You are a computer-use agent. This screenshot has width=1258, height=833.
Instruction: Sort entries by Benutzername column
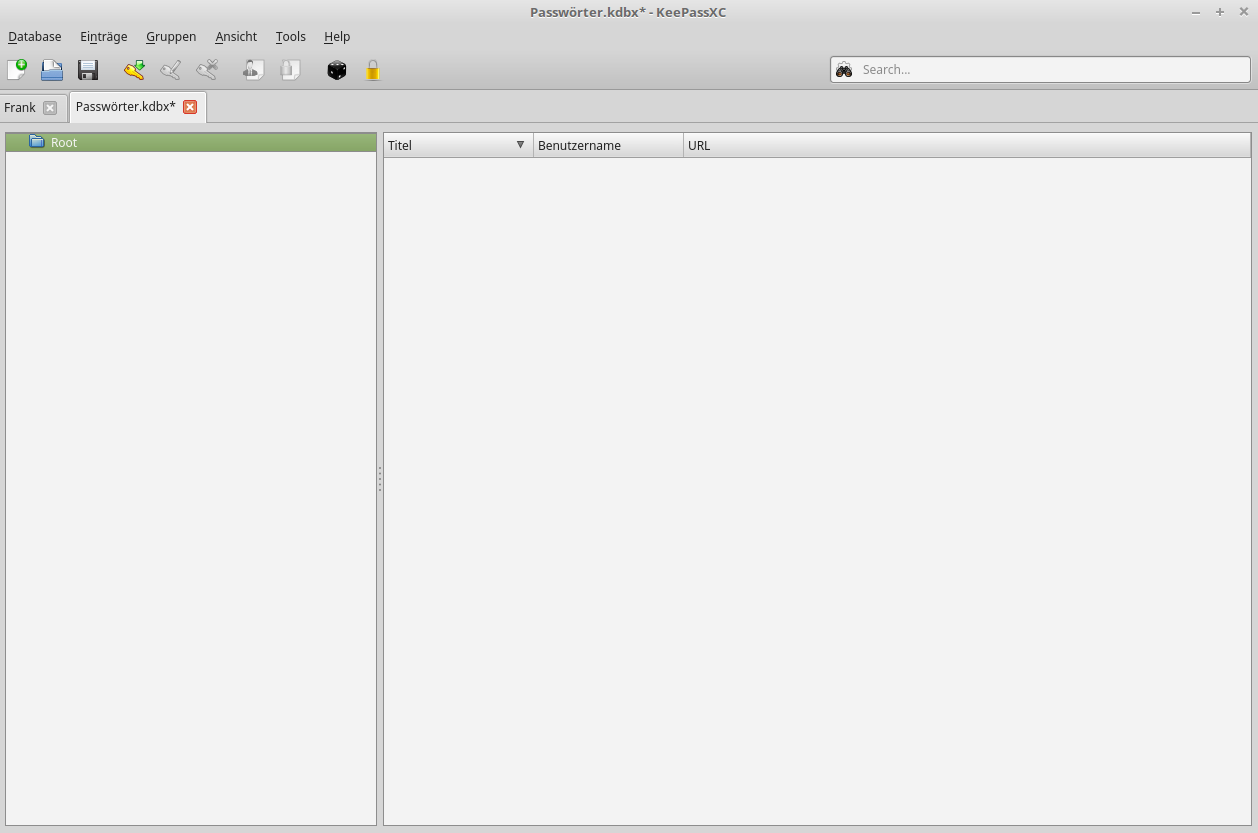click(608, 145)
